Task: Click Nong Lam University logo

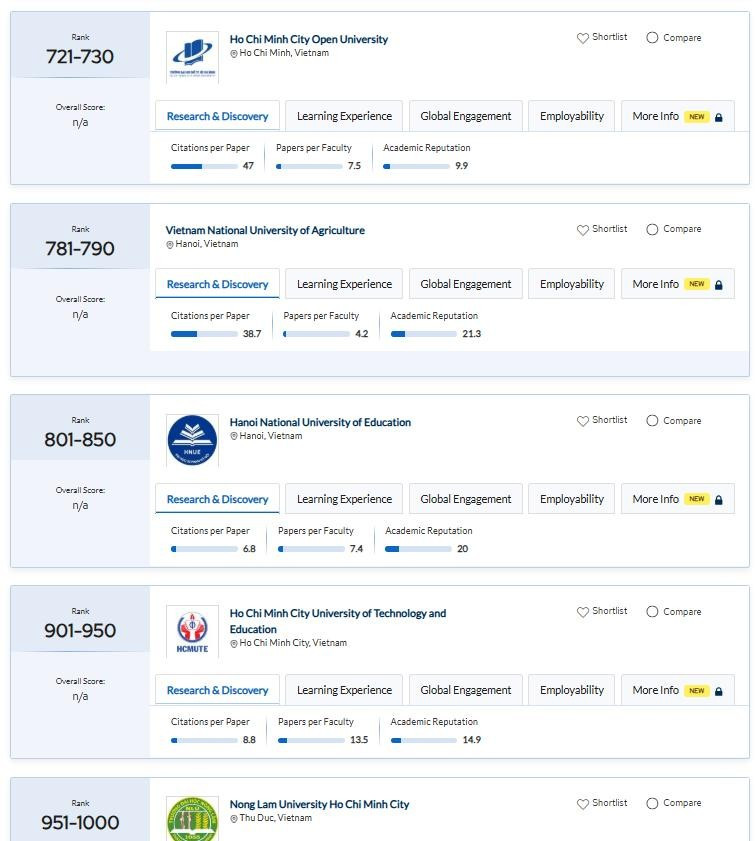Action: point(192,819)
